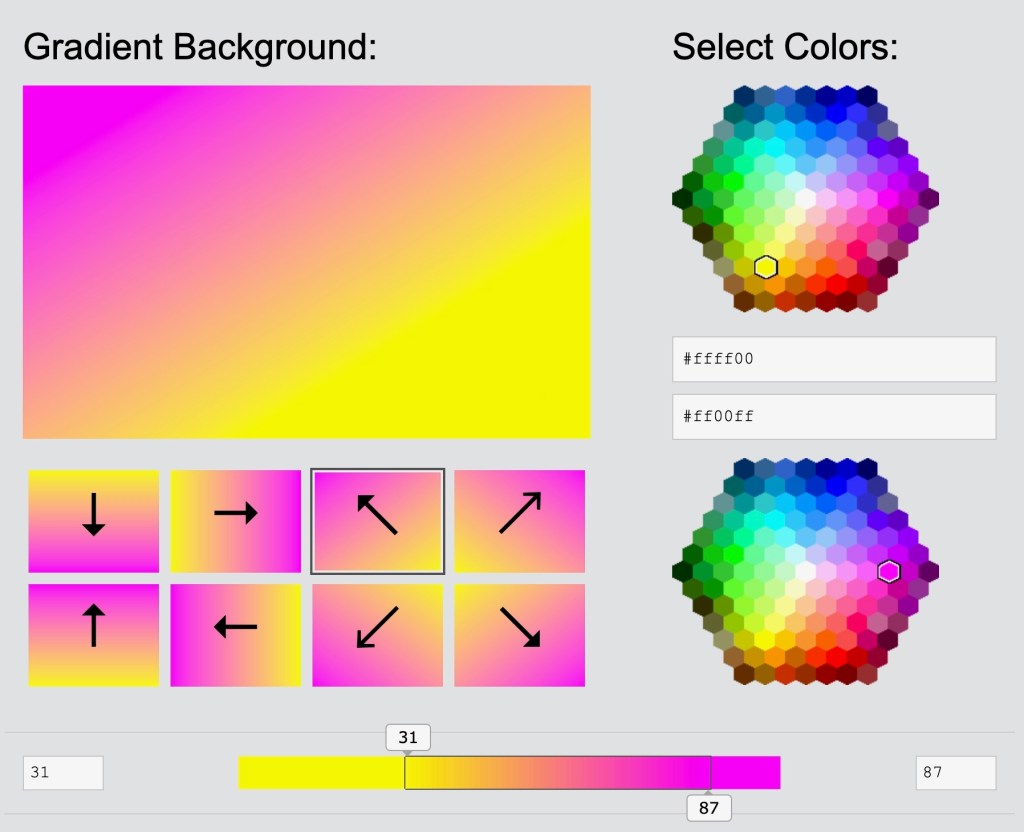
Task: Click the slider handle labeled 31
Action: pyautogui.click(x=408, y=739)
